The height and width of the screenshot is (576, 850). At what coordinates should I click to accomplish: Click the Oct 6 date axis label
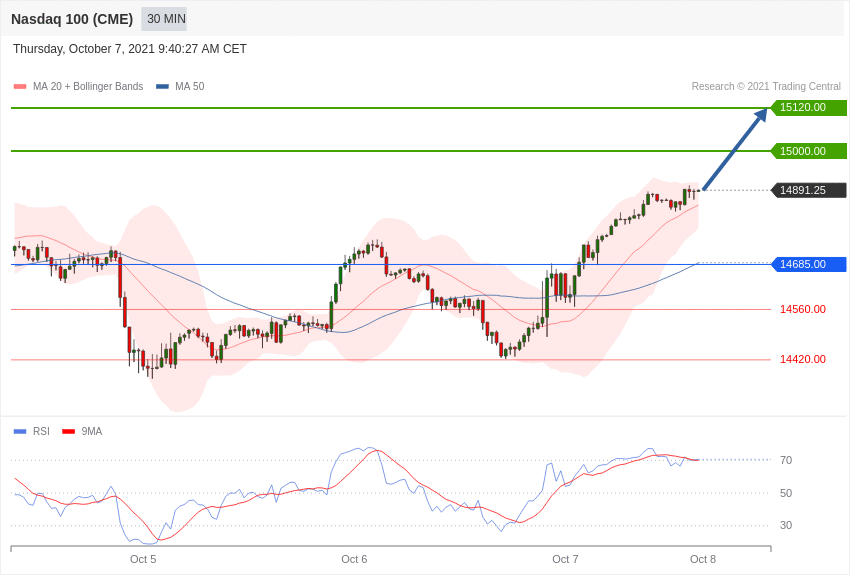pyautogui.click(x=354, y=559)
